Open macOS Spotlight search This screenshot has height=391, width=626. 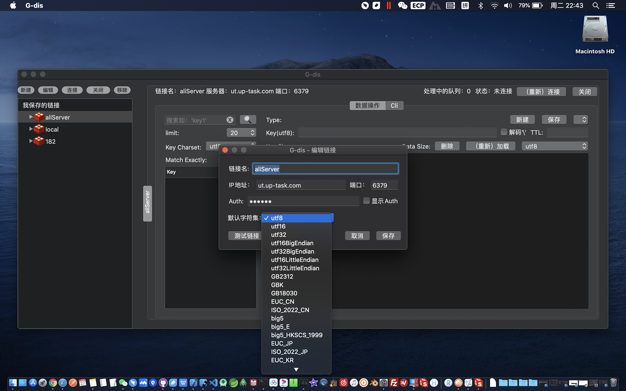[x=596, y=6]
